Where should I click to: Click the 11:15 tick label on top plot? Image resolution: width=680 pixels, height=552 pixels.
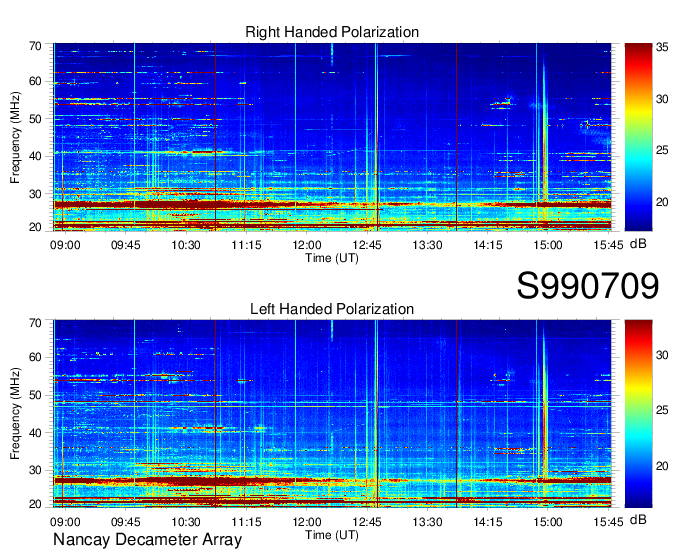pyautogui.click(x=246, y=245)
